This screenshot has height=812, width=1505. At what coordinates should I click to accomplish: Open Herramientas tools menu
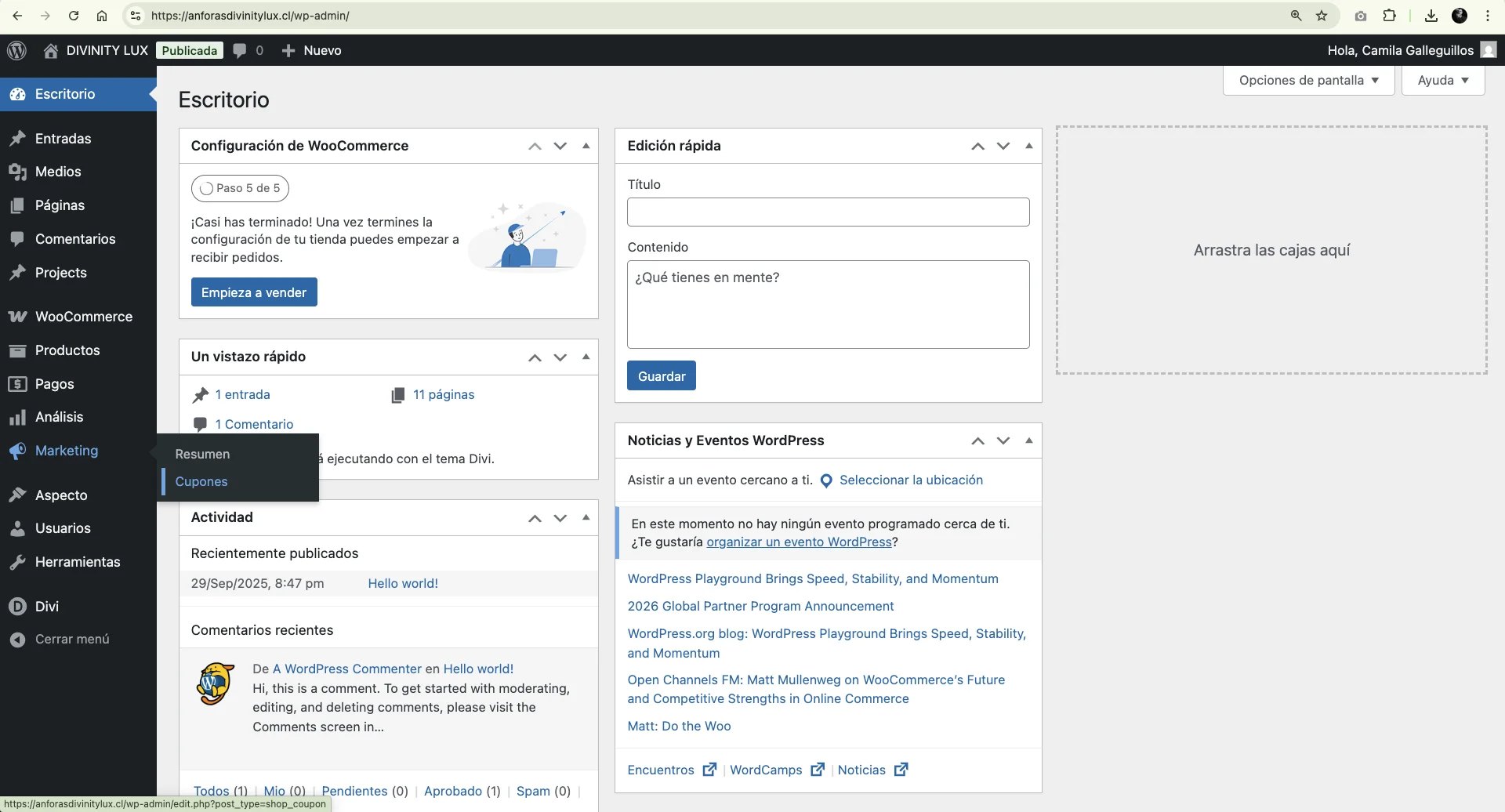pyautogui.click(x=78, y=562)
